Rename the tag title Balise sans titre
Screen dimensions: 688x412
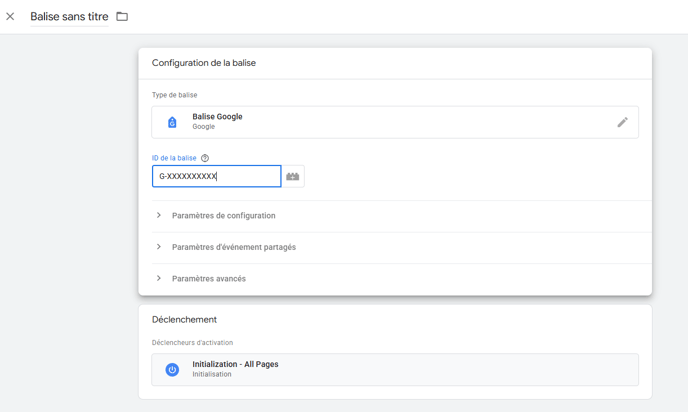[69, 17]
